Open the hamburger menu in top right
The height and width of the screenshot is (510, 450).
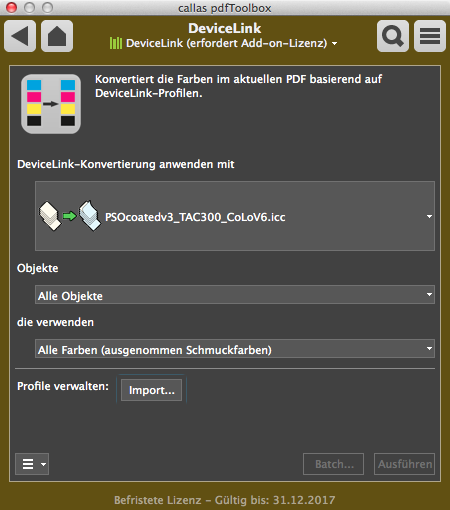click(x=430, y=36)
